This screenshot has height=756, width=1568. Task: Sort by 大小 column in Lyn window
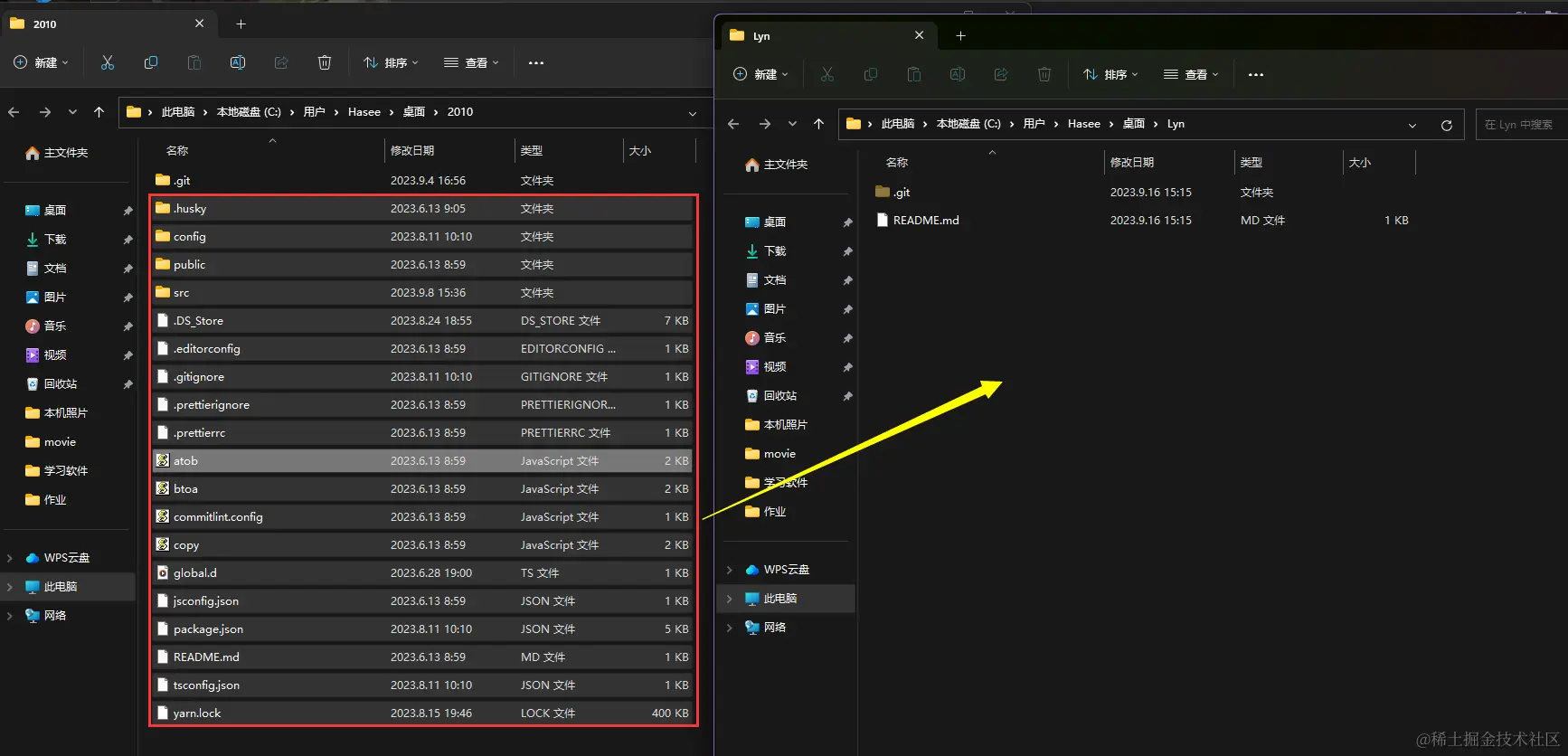coord(1360,163)
